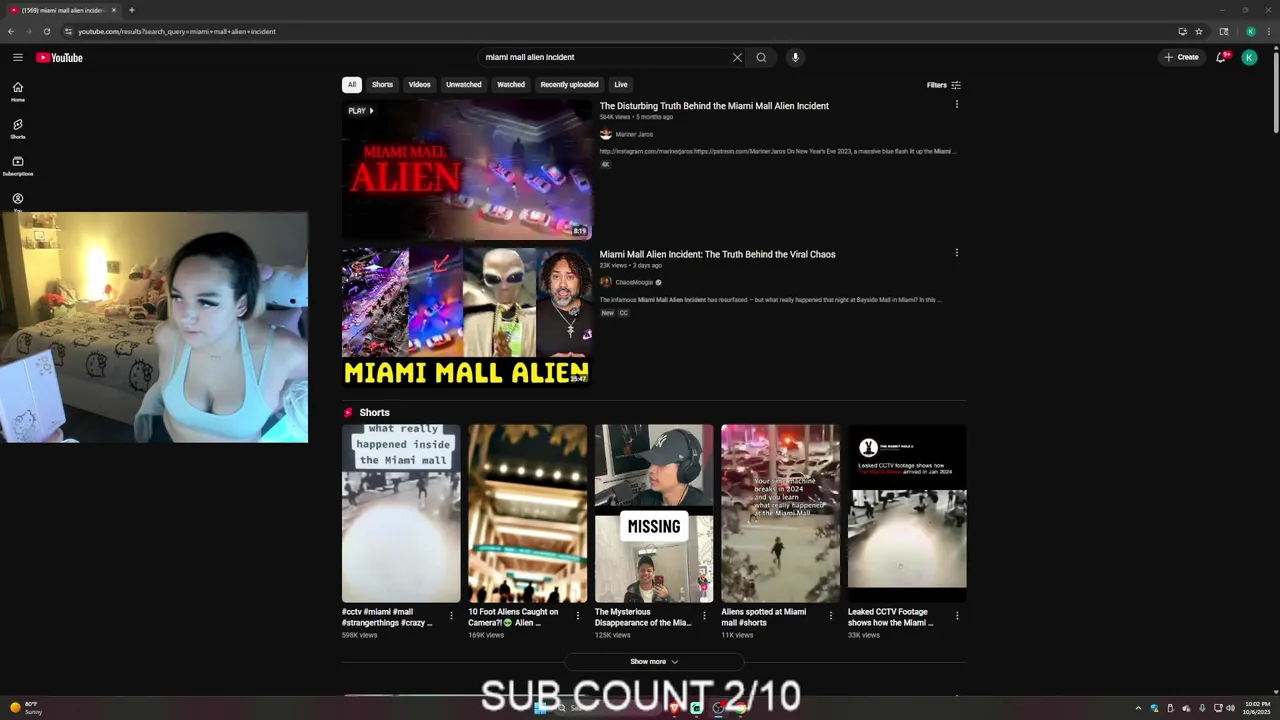Select the All filter chip

[x=351, y=85]
